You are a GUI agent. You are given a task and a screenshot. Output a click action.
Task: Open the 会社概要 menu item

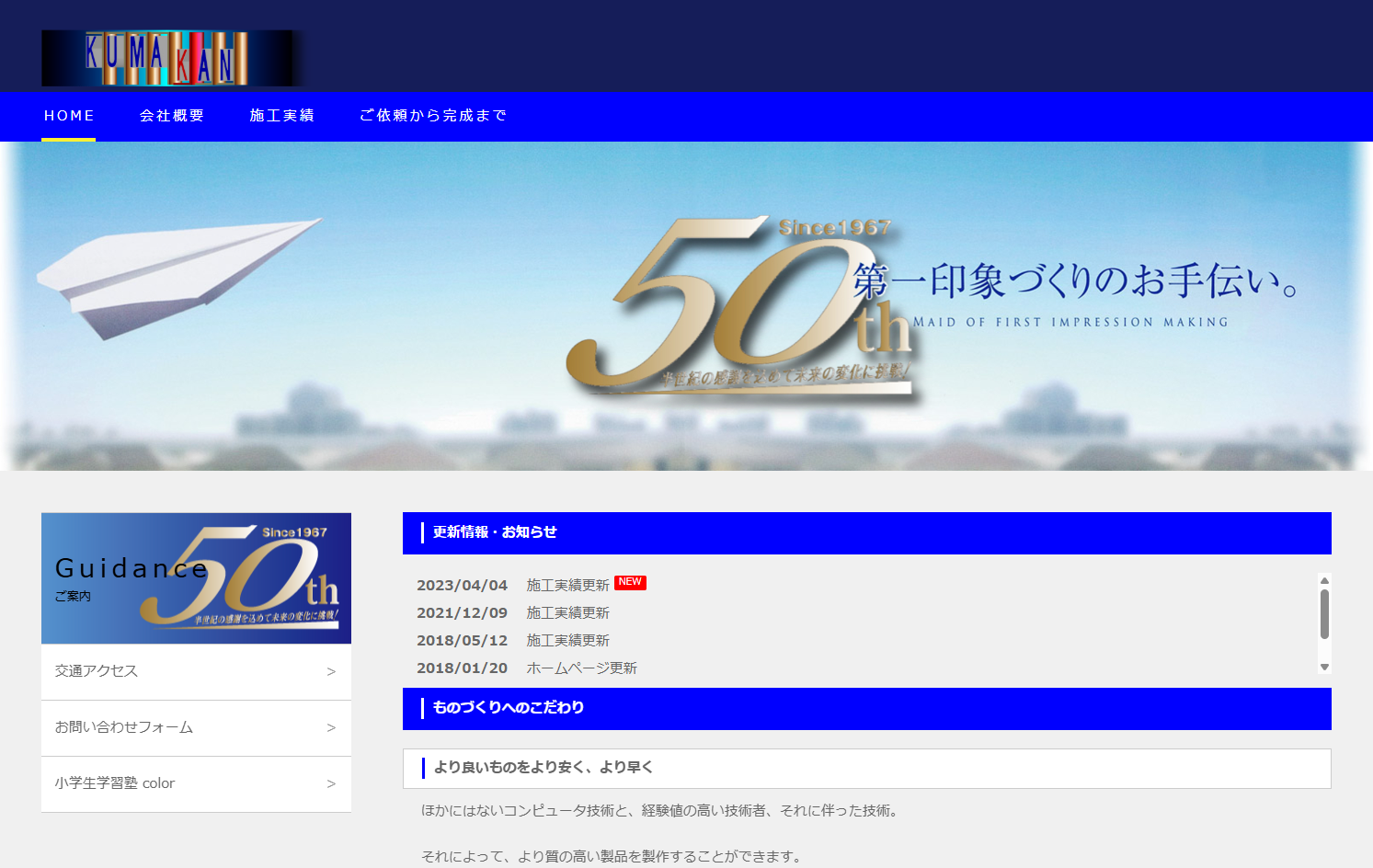(172, 116)
